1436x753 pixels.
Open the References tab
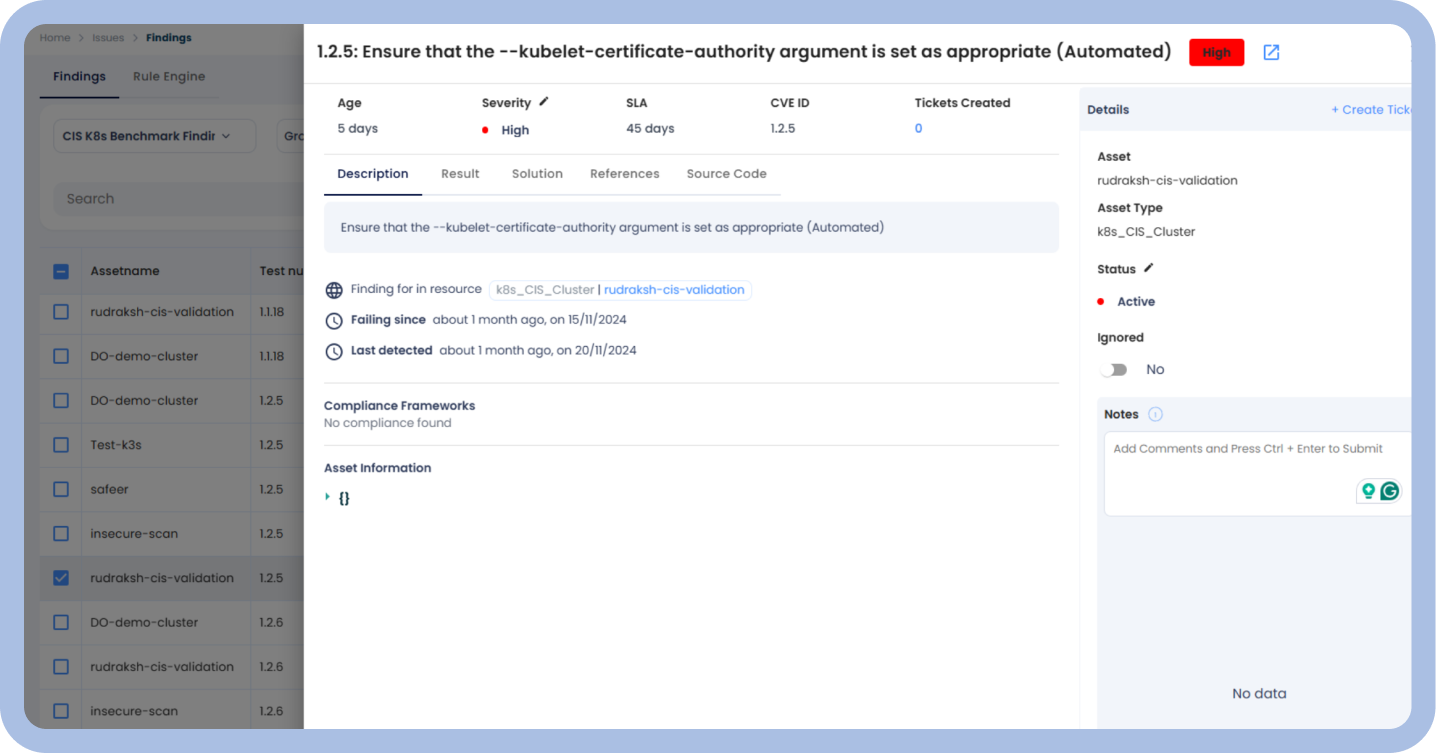click(x=625, y=174)
